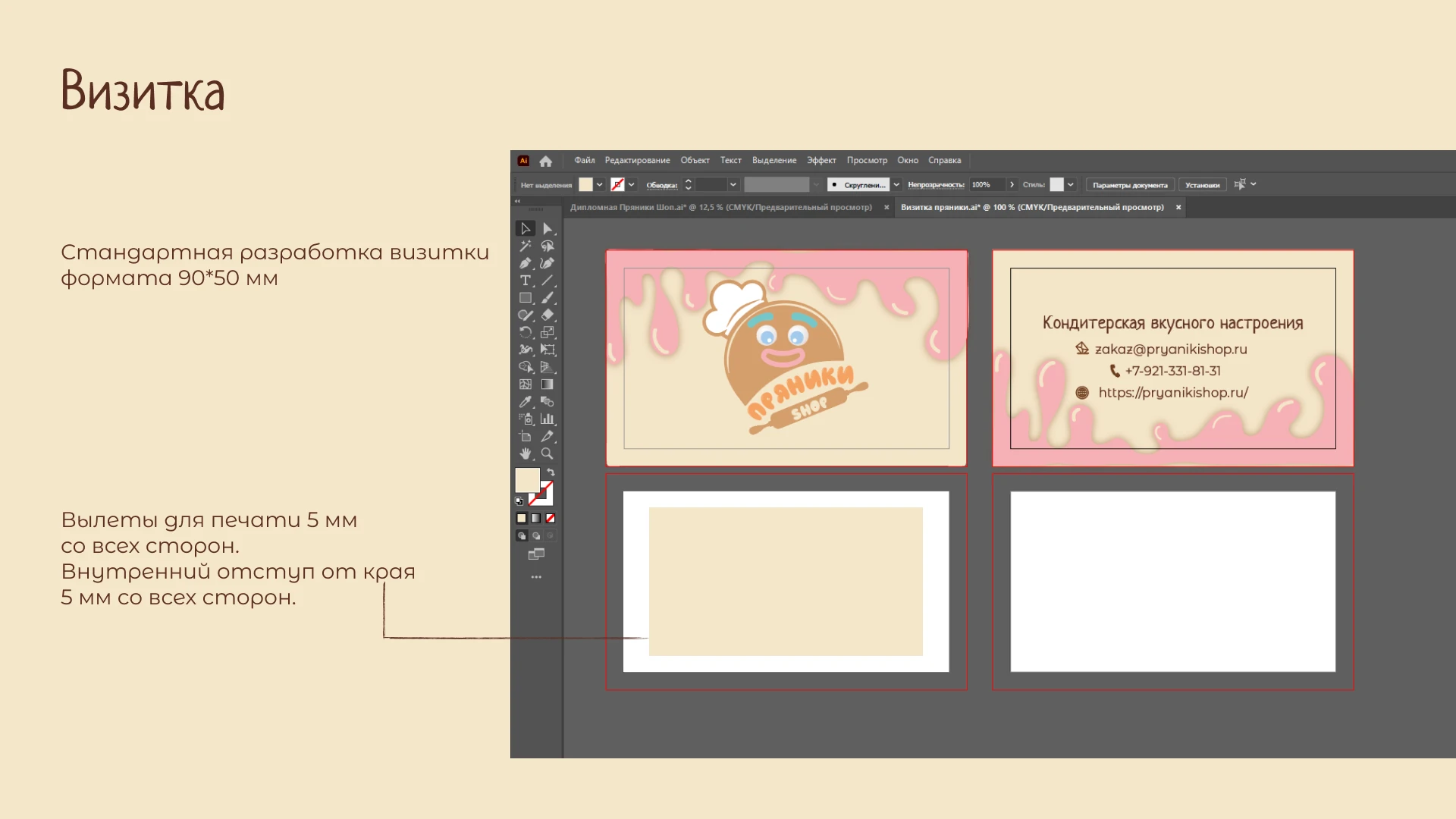1456x819 pixels.
Task: Swap fill and stroke colors arrow
Action: (551, 472)
